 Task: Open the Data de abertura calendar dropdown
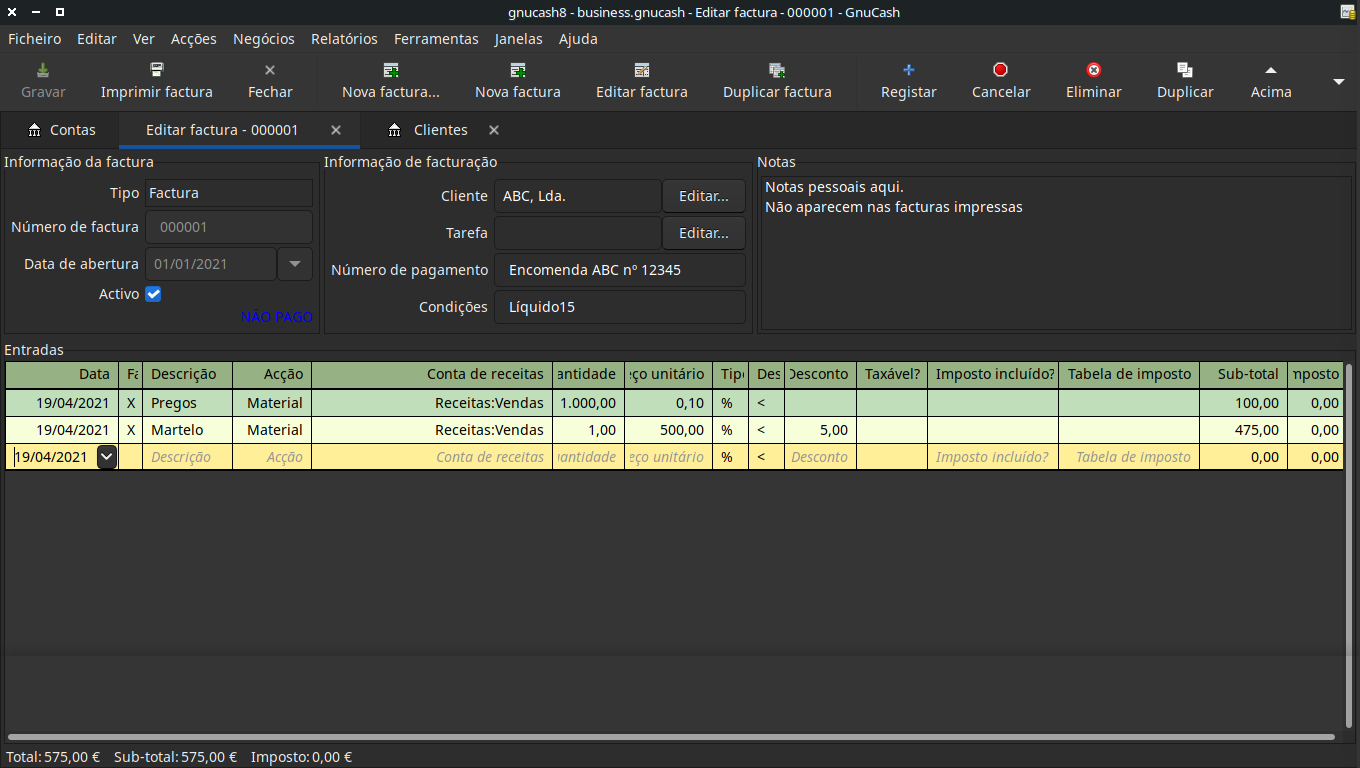pos(294,264)
